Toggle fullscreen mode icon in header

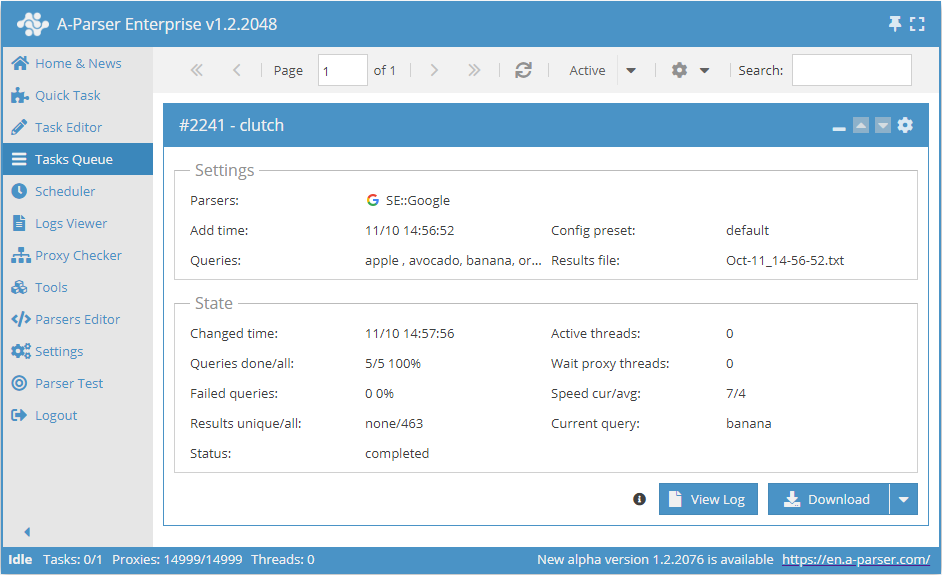917,24
